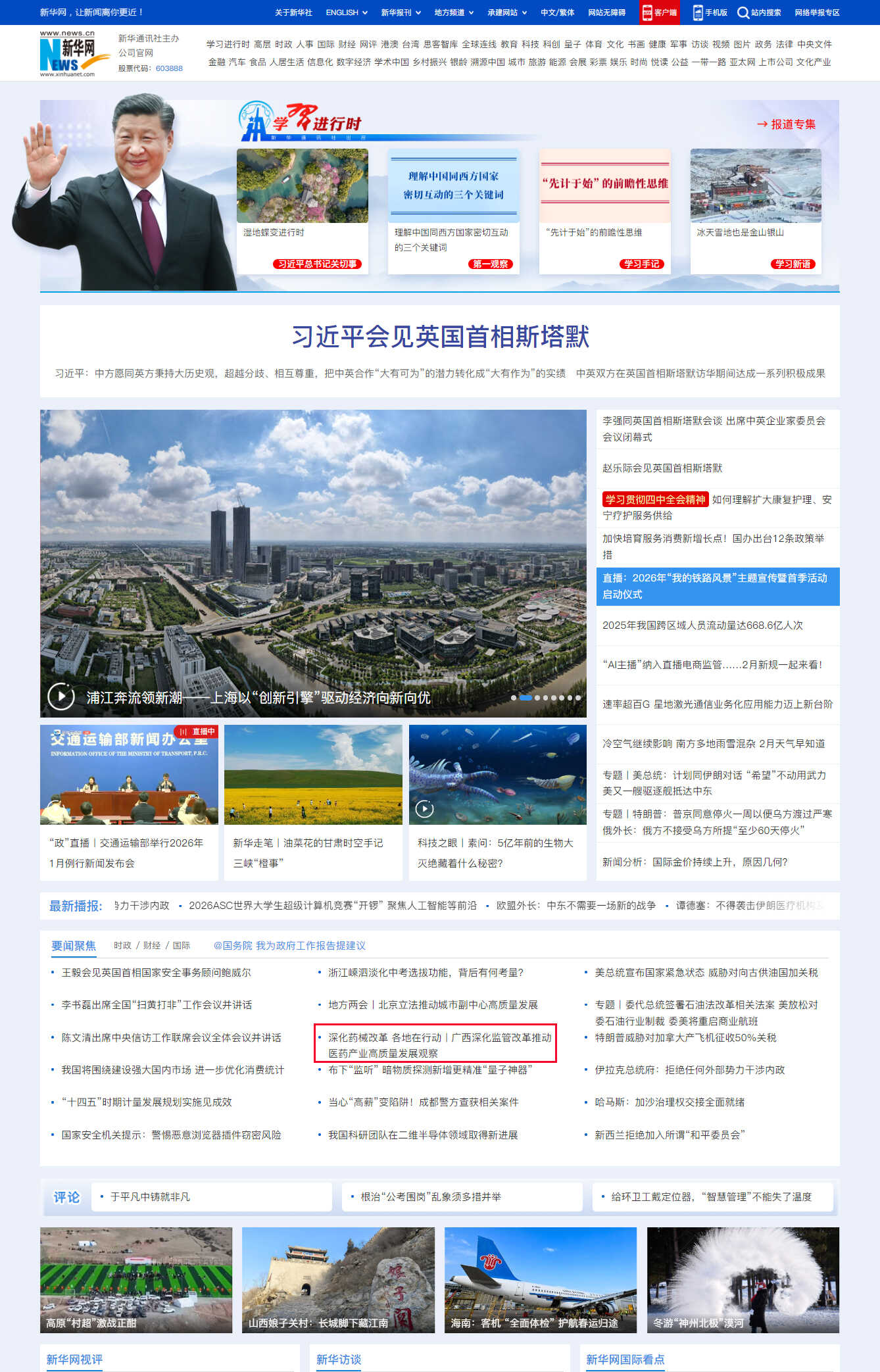The width and height of the screenshot is (880, 1372).
Task: Select the third carousel pagination dot
Action: (x=537, y=698)
